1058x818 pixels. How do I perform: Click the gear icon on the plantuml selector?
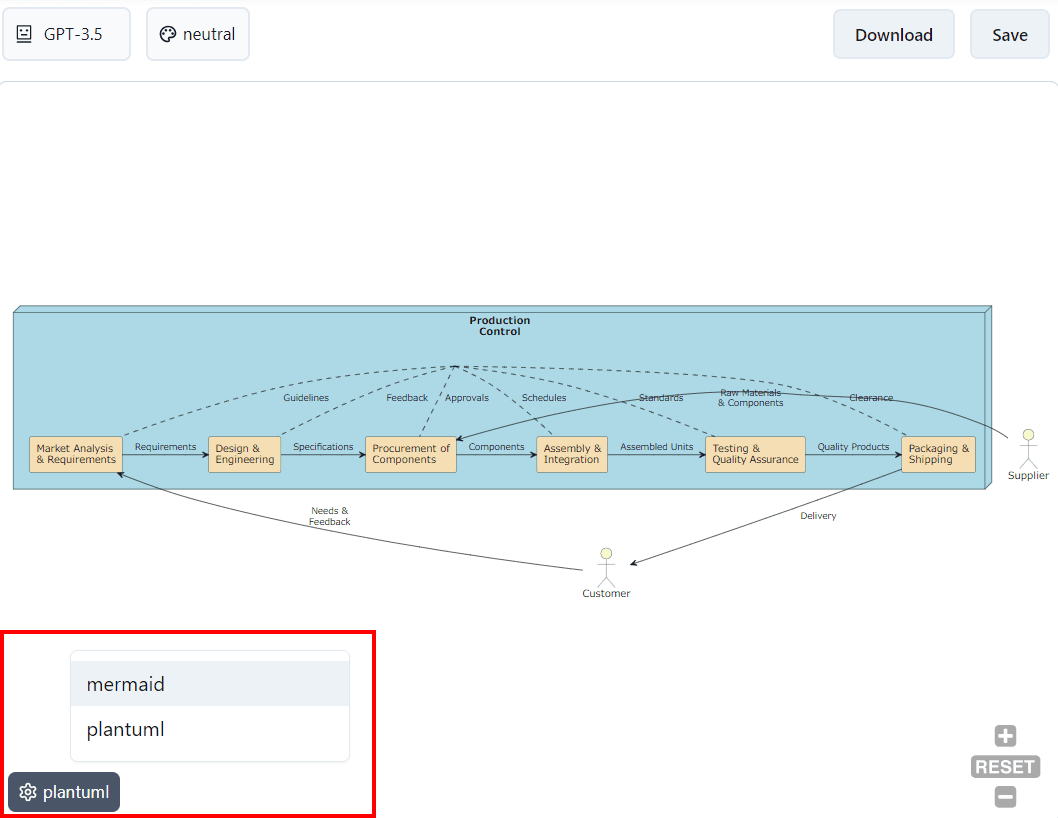point(29,791)
